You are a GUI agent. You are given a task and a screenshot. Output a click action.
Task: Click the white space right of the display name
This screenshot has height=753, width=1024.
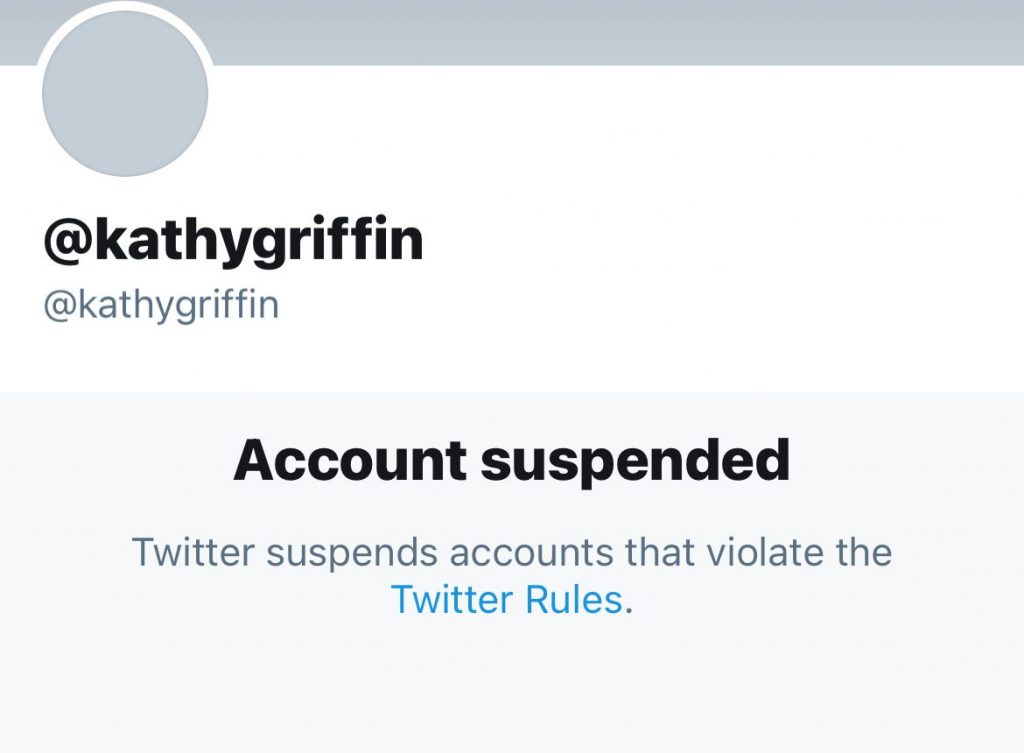pos(700,242)
